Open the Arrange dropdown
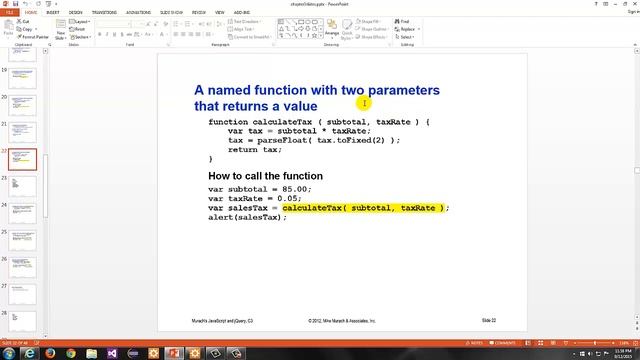This screenshot has width=640, height=360. 332,29
